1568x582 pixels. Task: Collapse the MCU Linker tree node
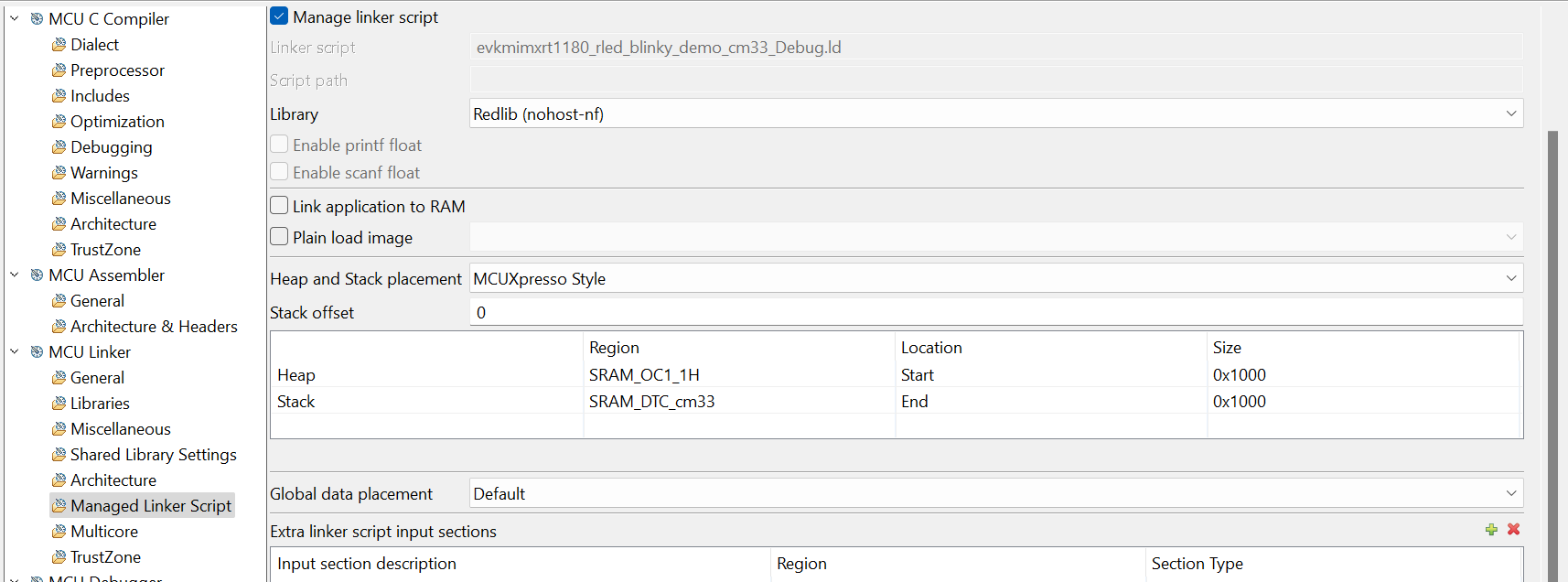click(x=15, y=352)
